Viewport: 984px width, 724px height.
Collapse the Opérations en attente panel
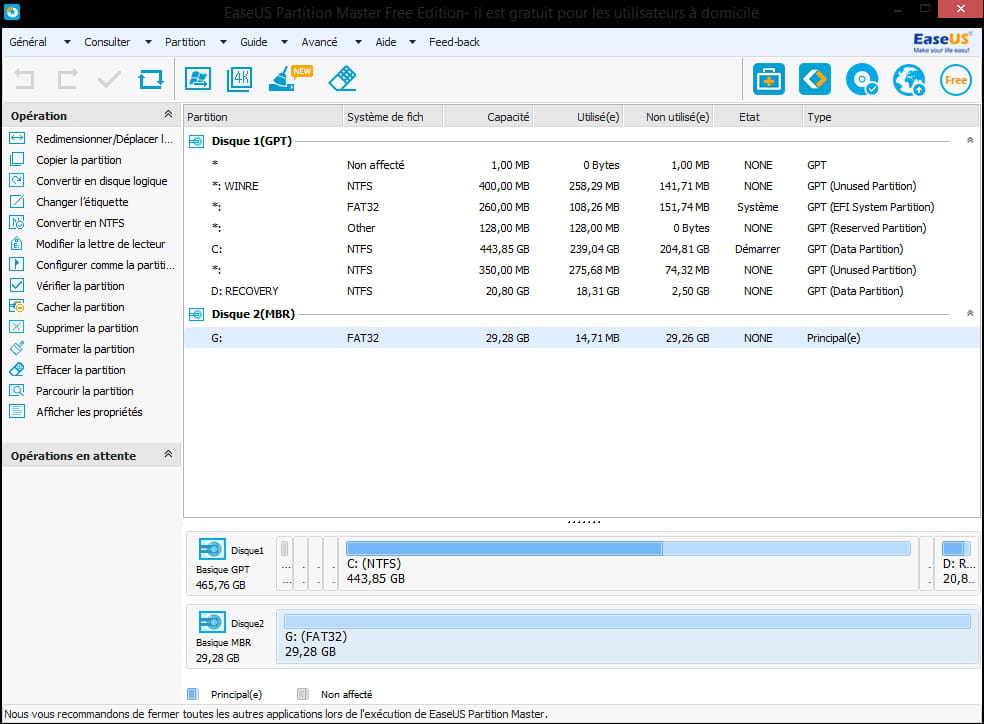168,454
